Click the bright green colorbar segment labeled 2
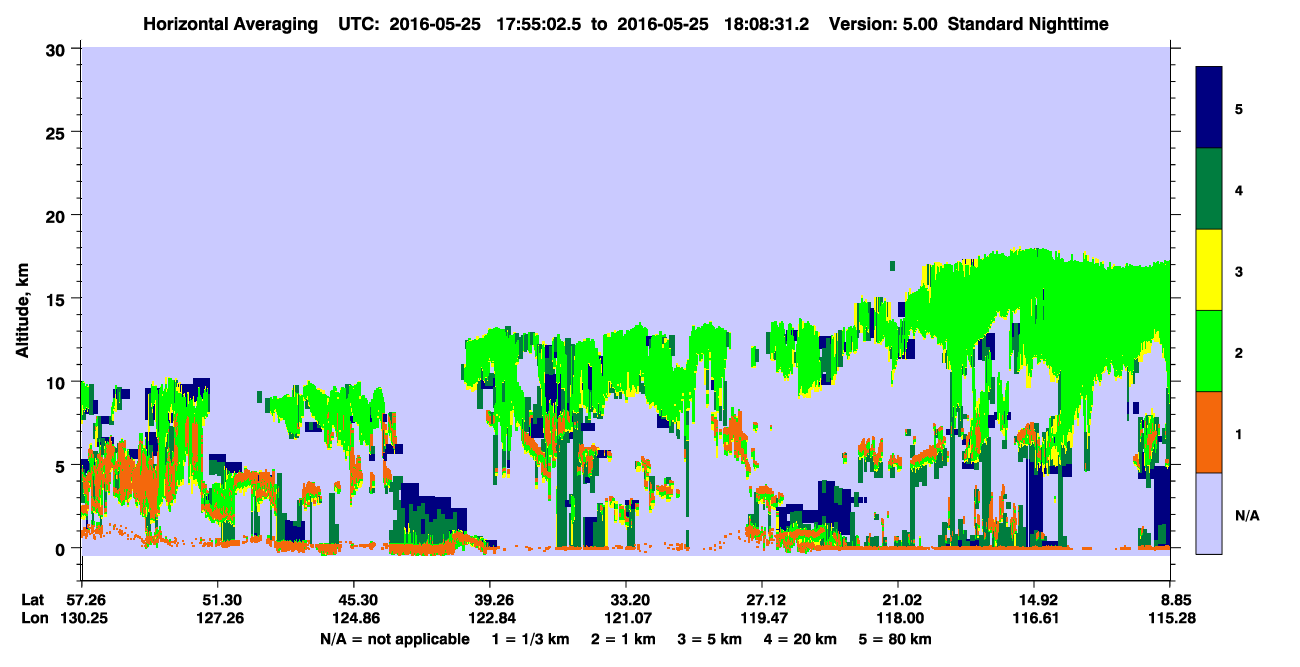The width and height of the screenshot is (1300, 667). click(x=1209, y=351)
